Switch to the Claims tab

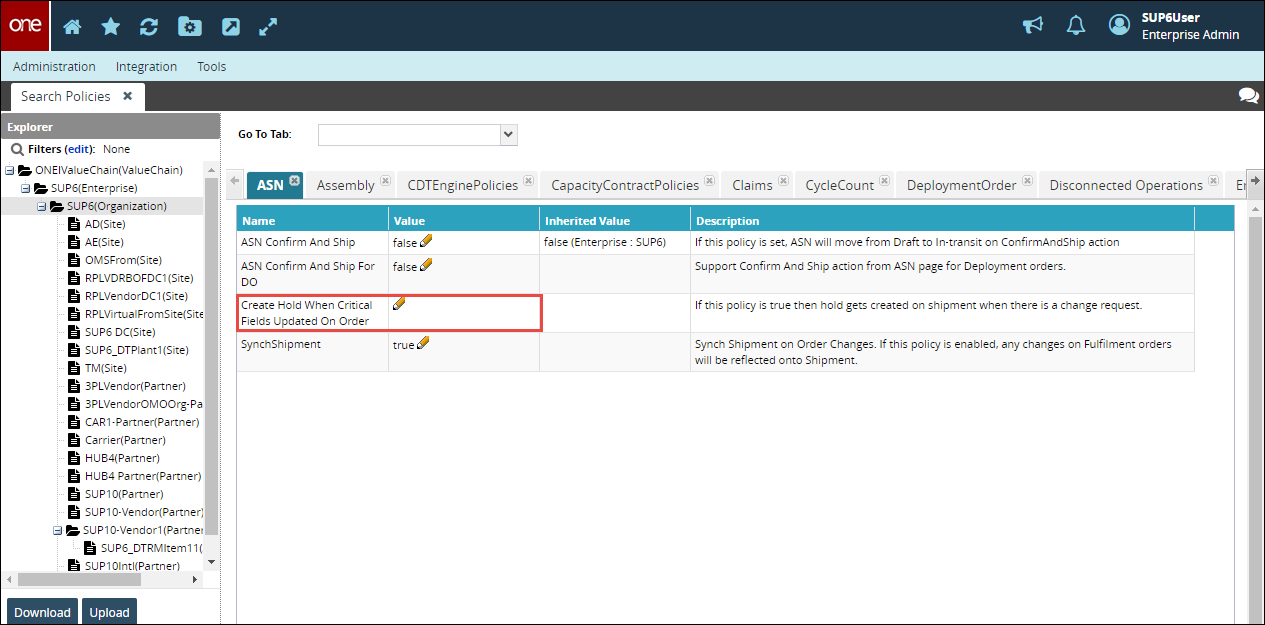click(x=752, y=185)
